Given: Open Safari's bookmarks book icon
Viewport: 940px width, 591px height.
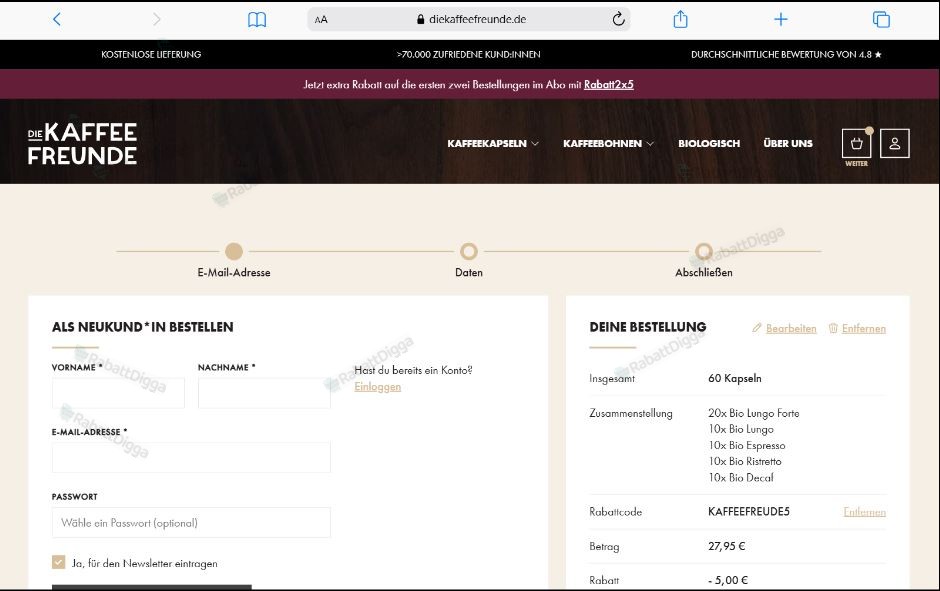Looking at the screenshot, I should pyautogui.click(x=257, y=20).
